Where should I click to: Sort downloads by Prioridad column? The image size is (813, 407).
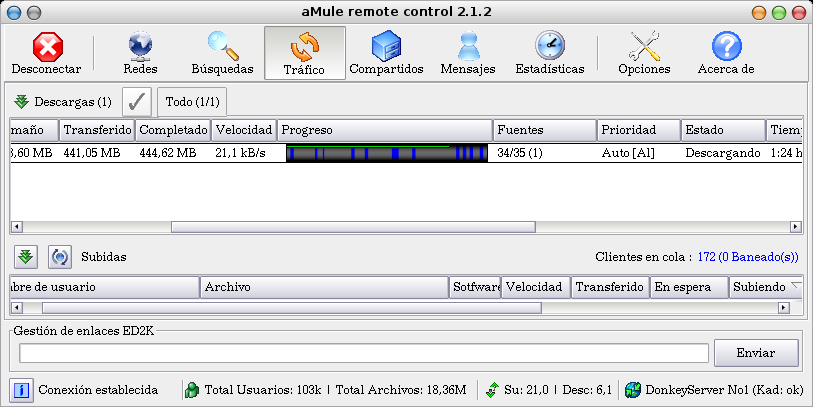point(639,130)
